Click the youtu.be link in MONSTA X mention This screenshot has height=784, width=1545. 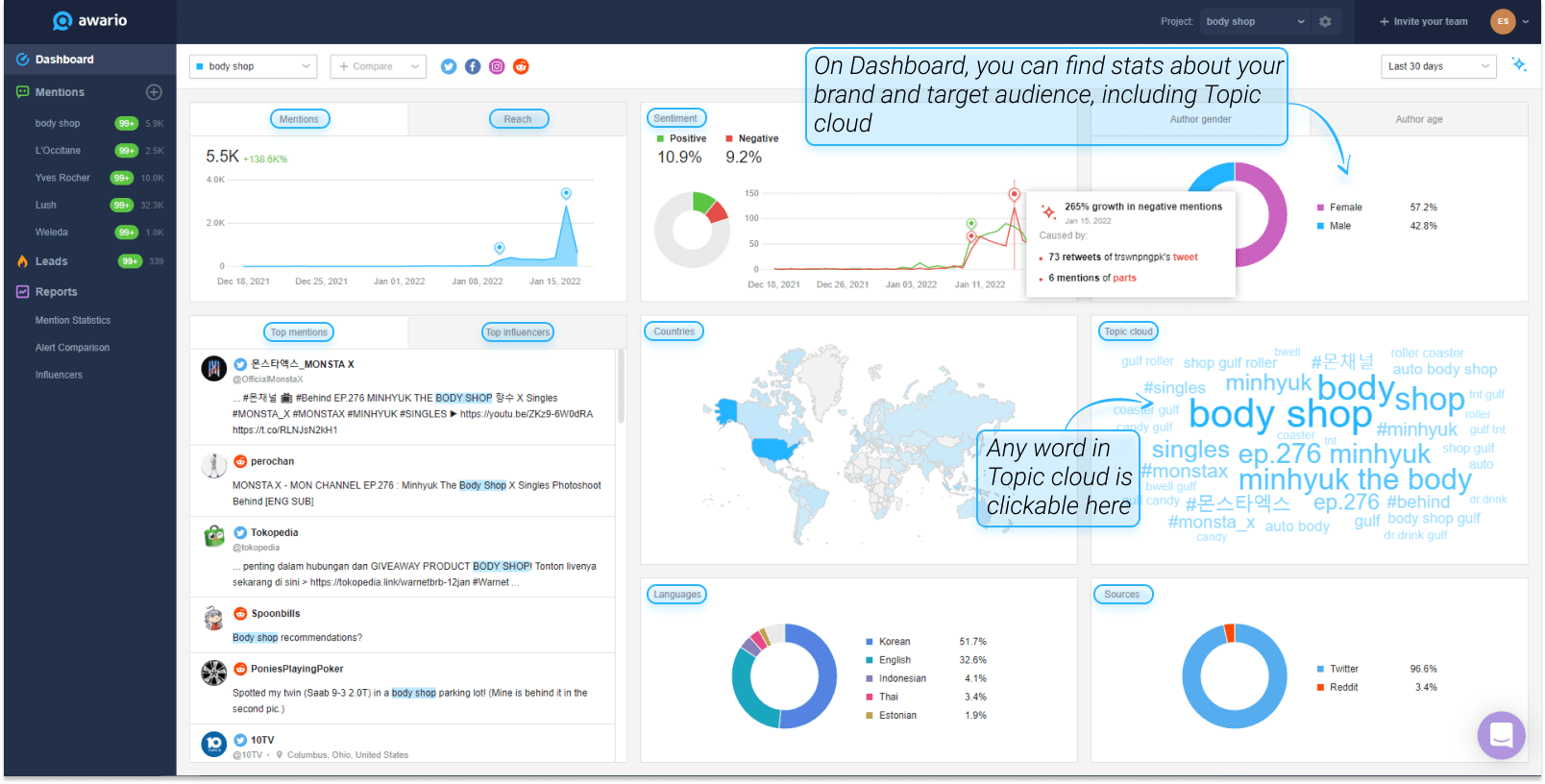coord(527,414)
